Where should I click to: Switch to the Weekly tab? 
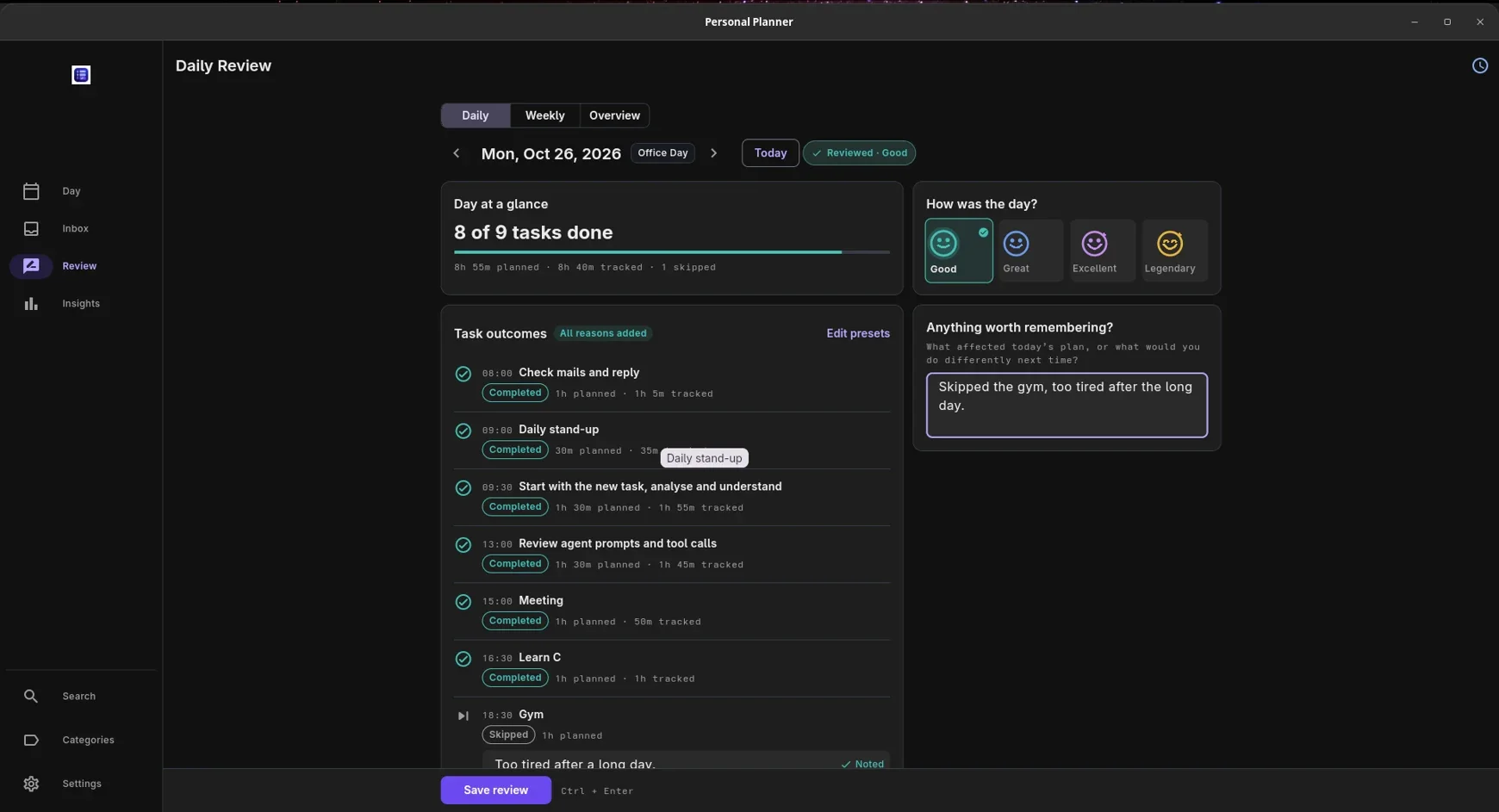point(544,115)
